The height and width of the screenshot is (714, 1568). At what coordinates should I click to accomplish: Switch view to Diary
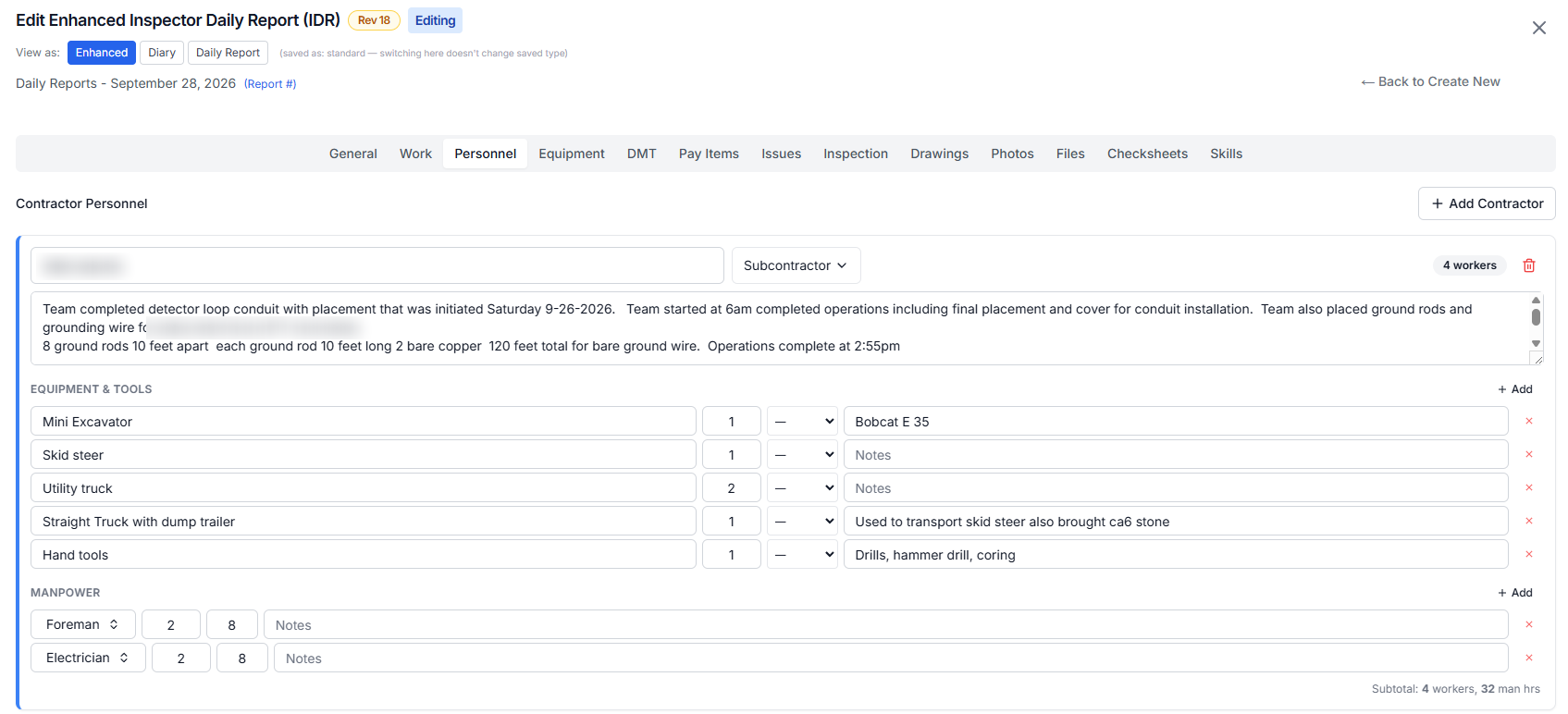click(x=162, y=53)
